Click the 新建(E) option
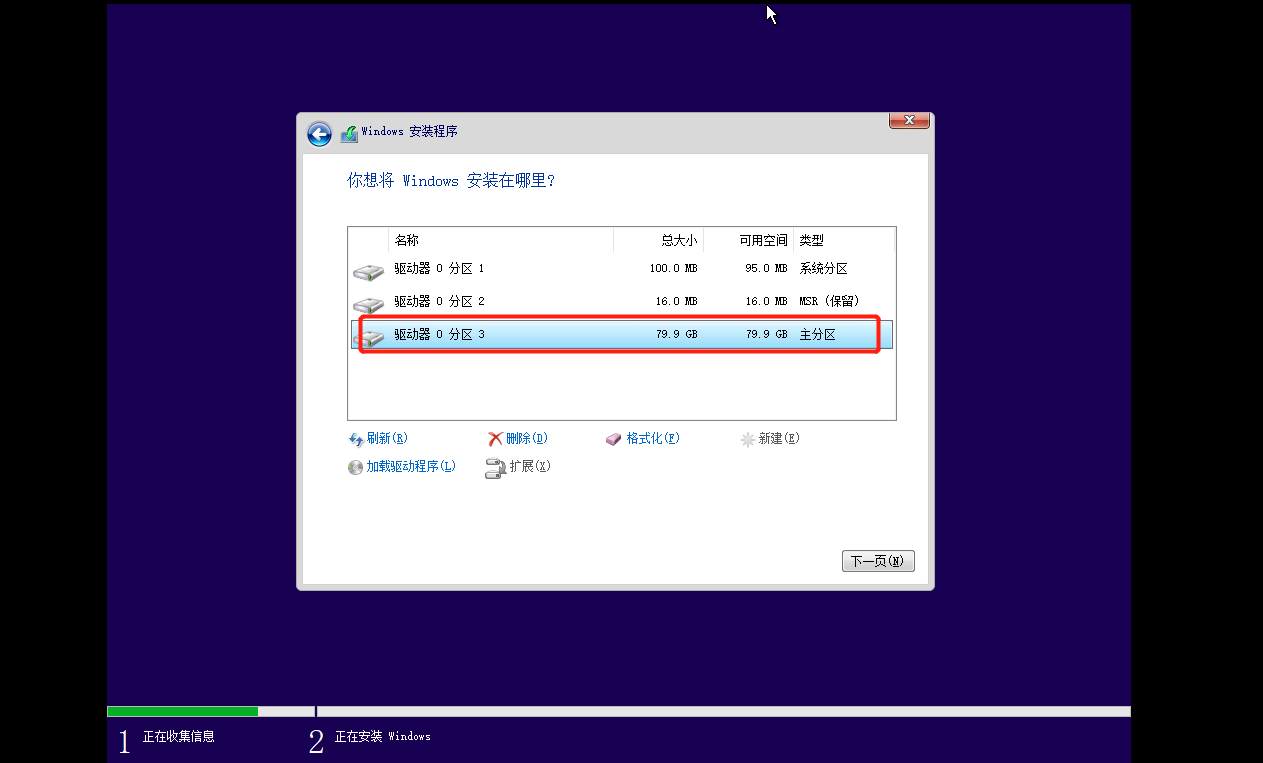Viewport: 1263px width, 763px height. pos(779,439)
